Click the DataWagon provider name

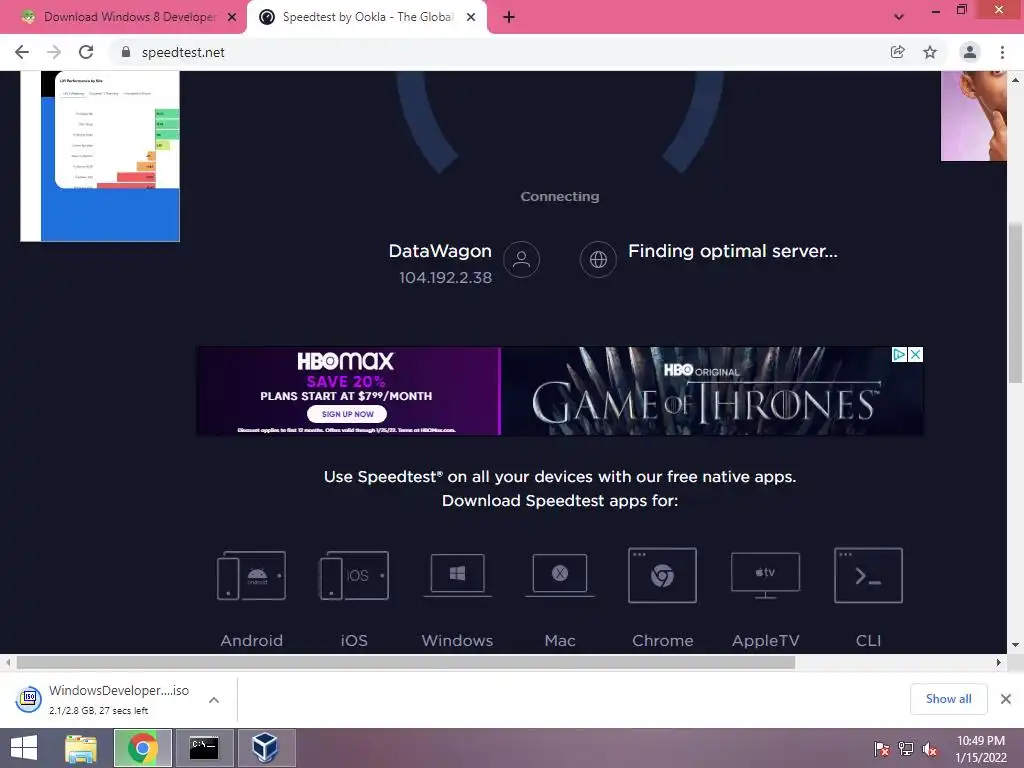tap(440, 251)
